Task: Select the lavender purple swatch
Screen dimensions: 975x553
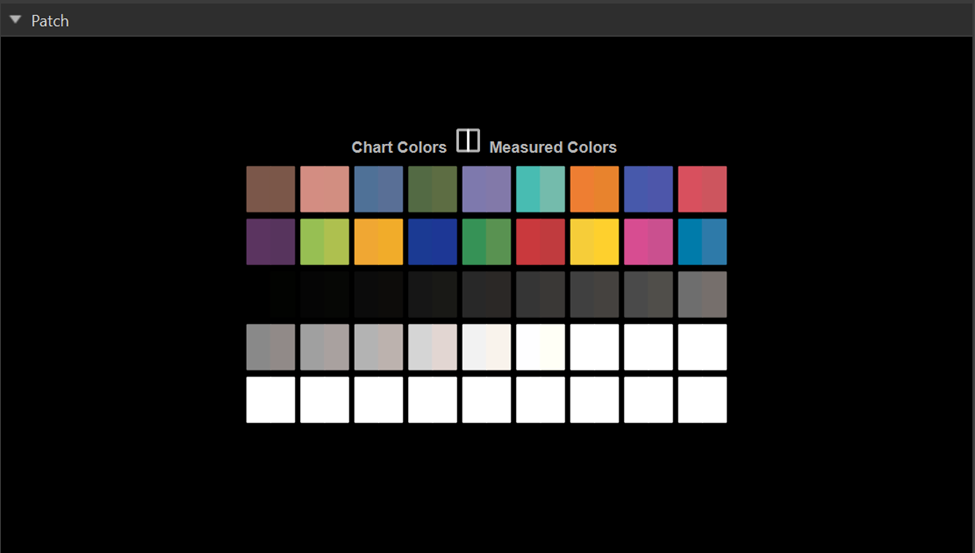Action: point(486,189)
